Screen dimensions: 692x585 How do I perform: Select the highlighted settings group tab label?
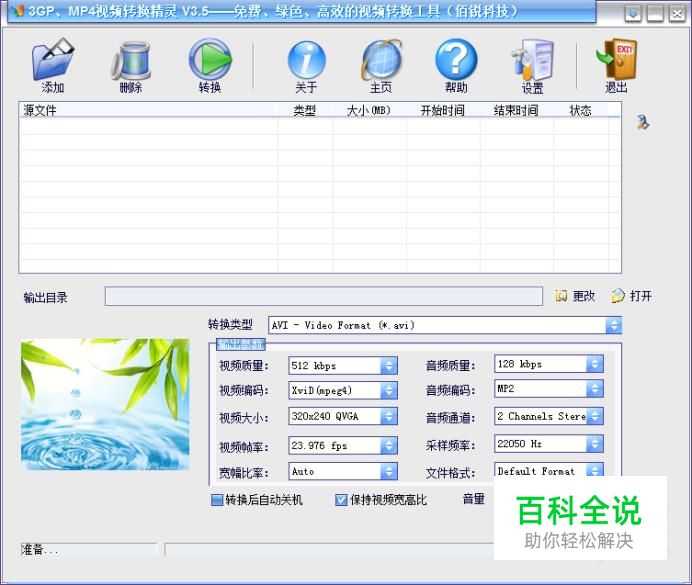point(241,345)
